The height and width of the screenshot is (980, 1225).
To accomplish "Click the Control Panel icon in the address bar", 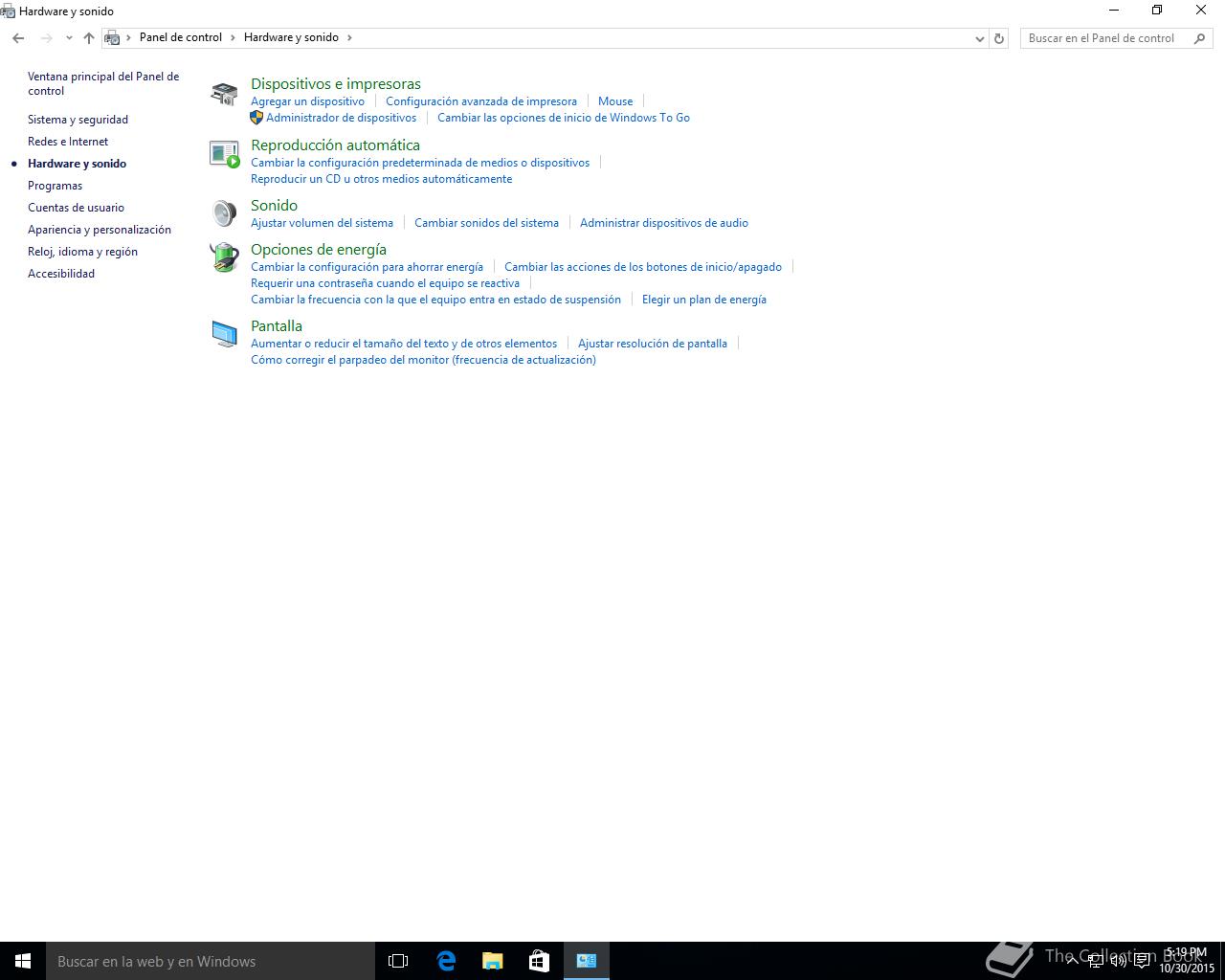I will (x=113, y=37).
